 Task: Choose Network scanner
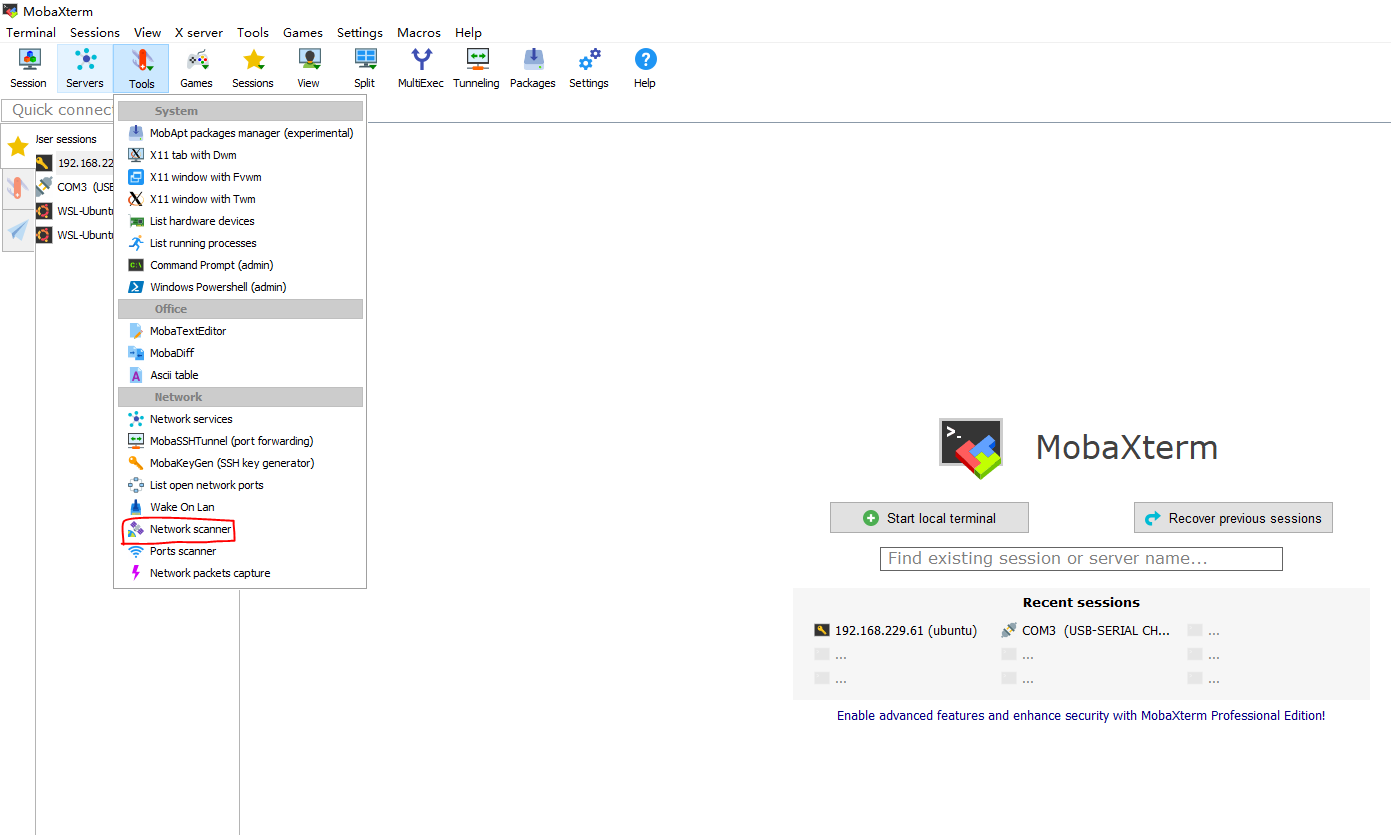tap(240, 529)
